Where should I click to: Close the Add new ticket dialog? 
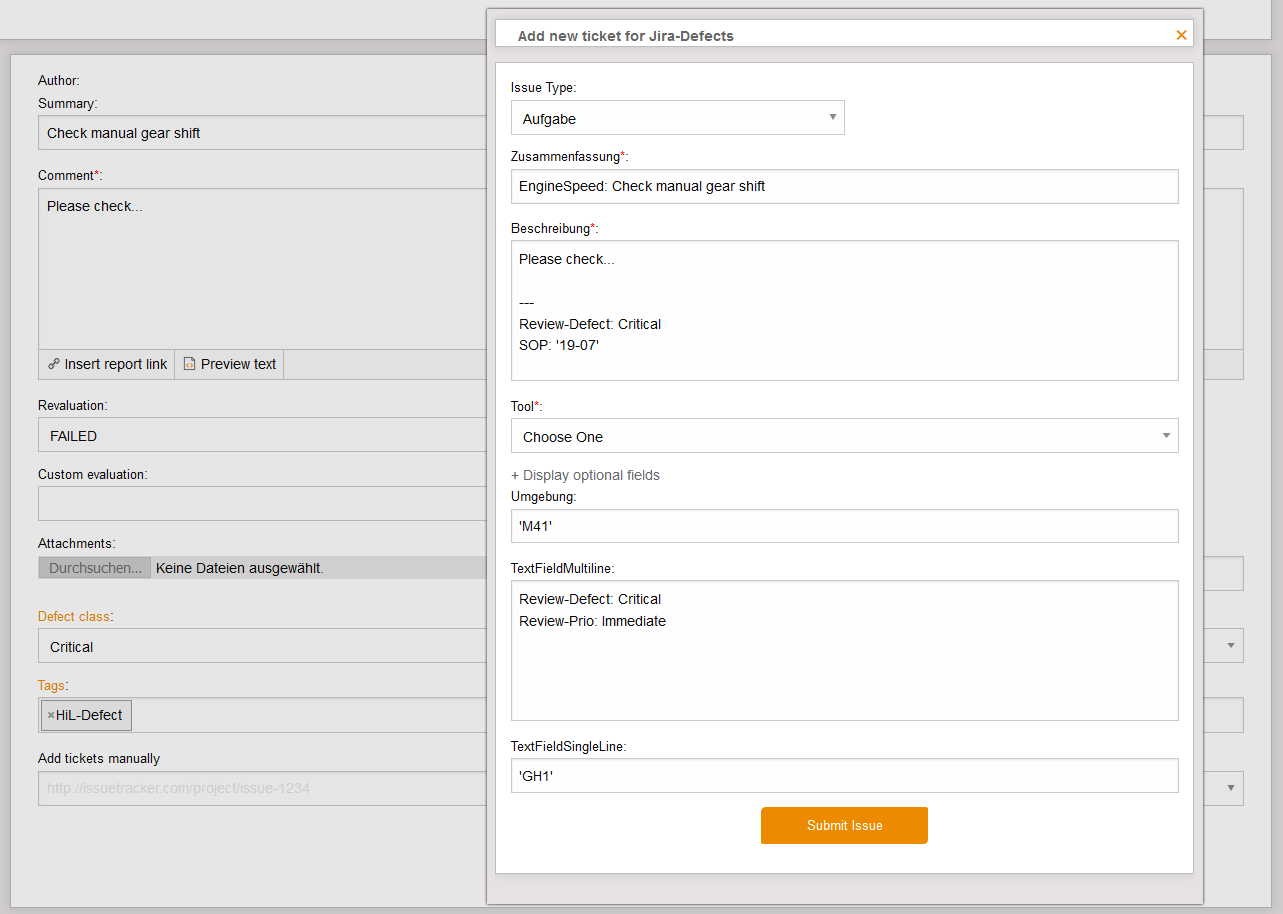pyautogui.click(x=1181, y=35)
